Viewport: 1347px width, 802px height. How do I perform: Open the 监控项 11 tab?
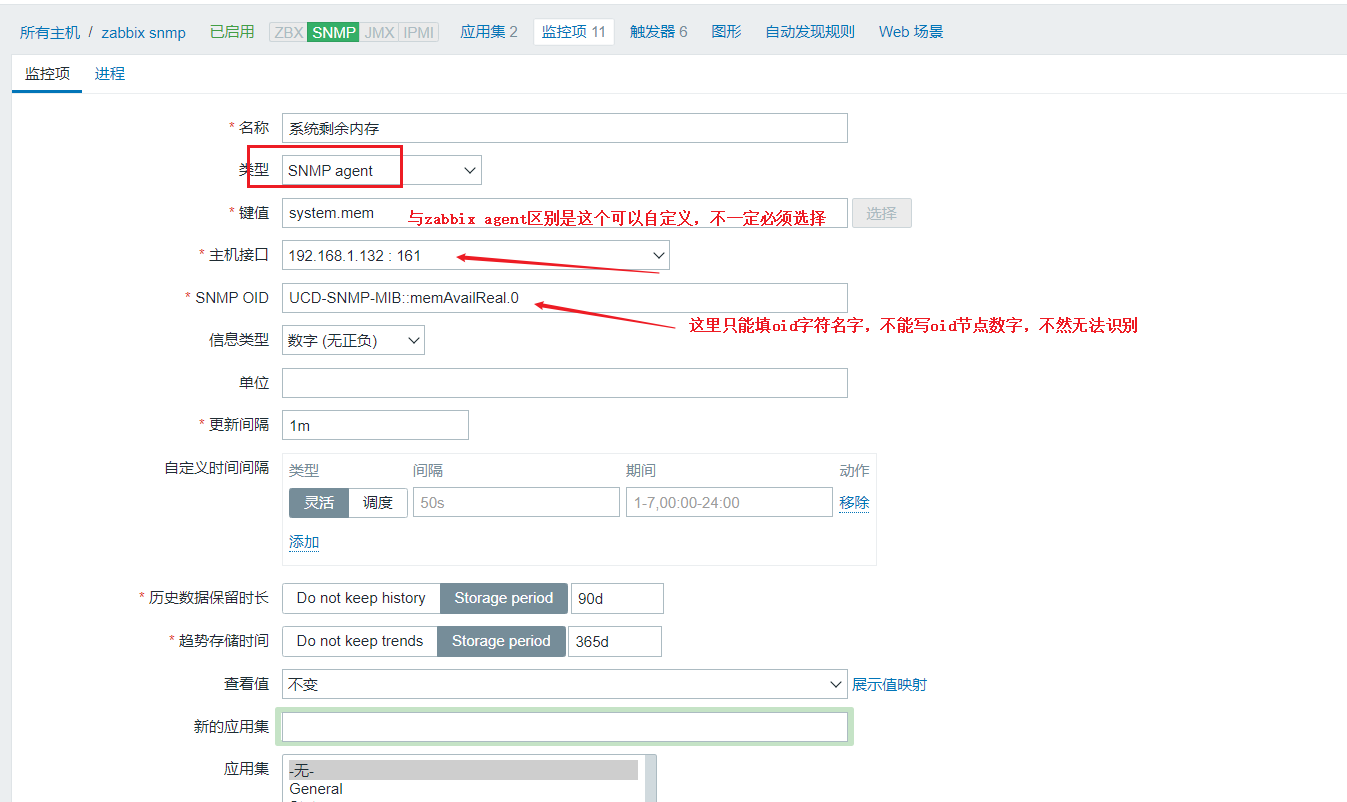574,31
